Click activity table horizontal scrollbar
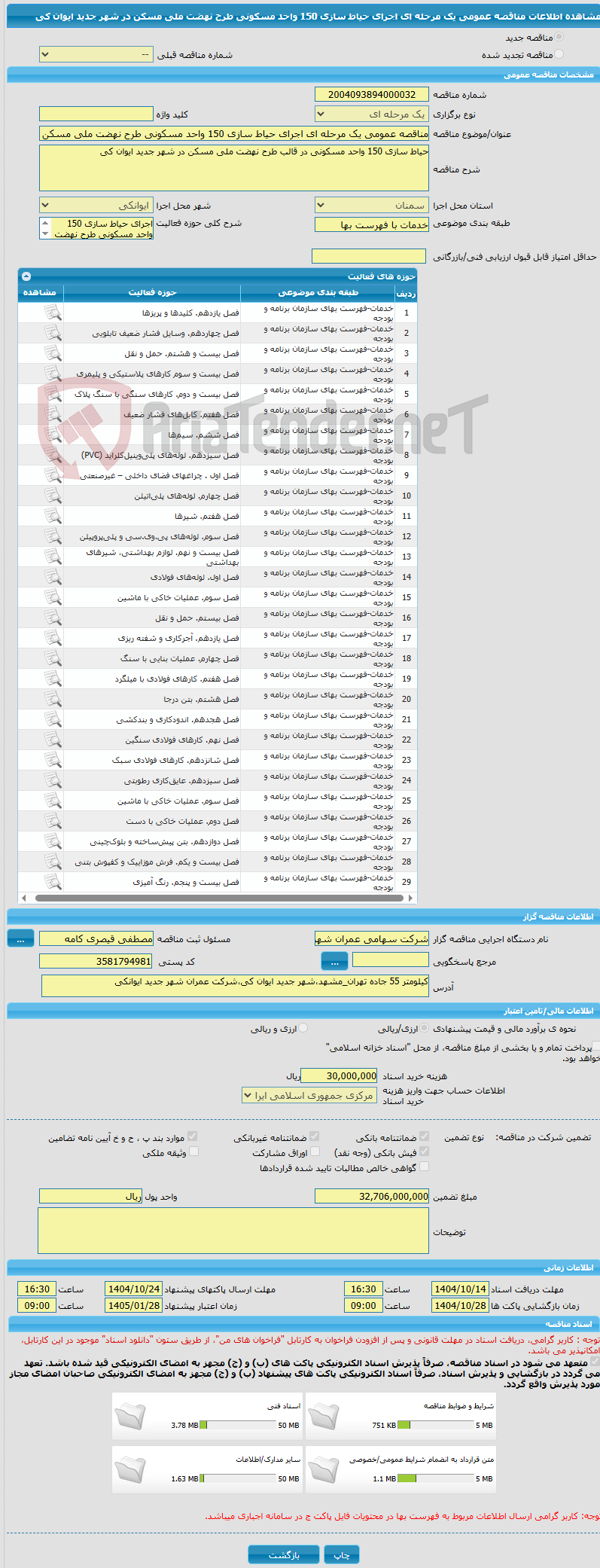600x1568 pixels. [x=218, y=898]
